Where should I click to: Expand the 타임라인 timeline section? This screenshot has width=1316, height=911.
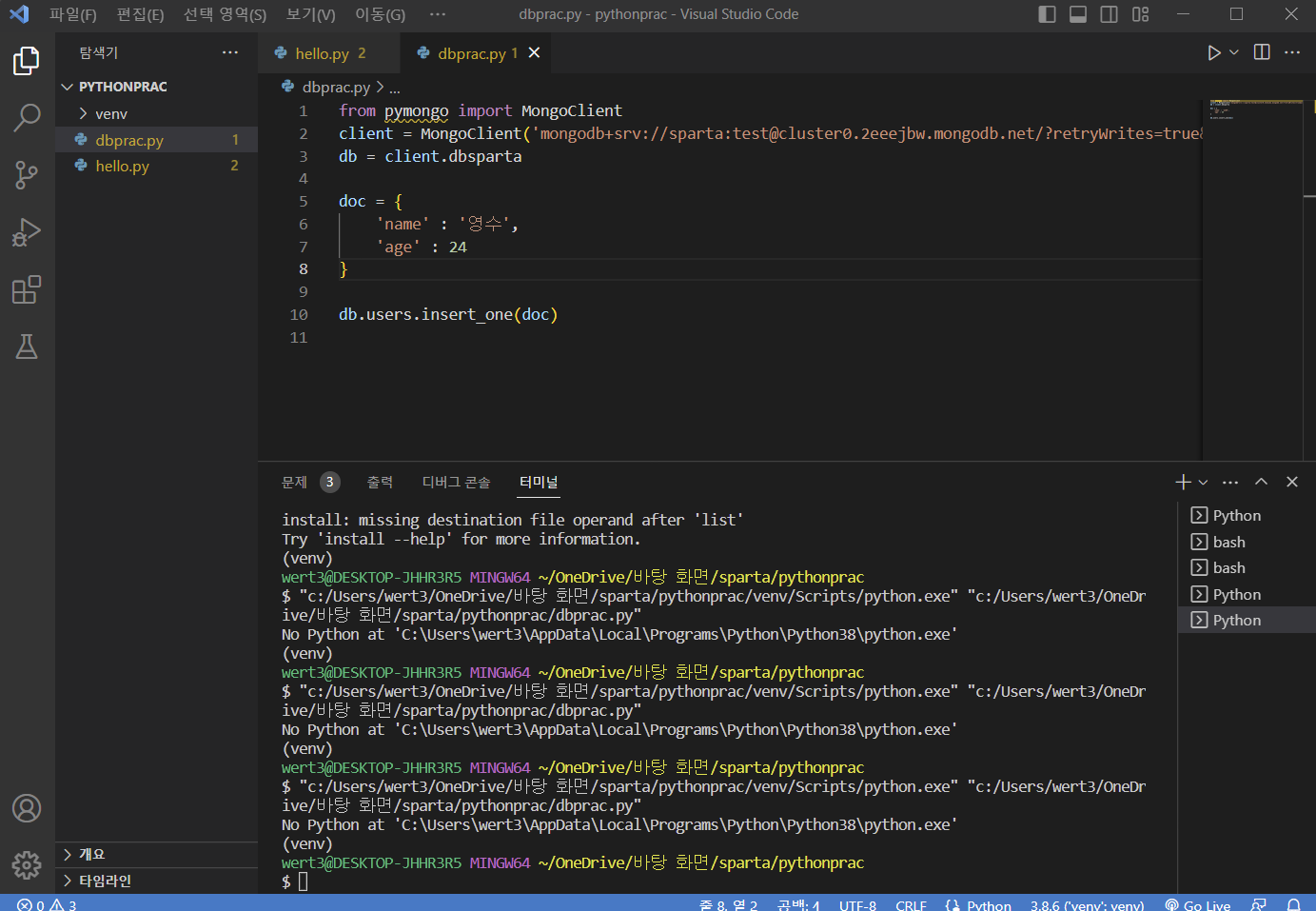click(156, 881)
